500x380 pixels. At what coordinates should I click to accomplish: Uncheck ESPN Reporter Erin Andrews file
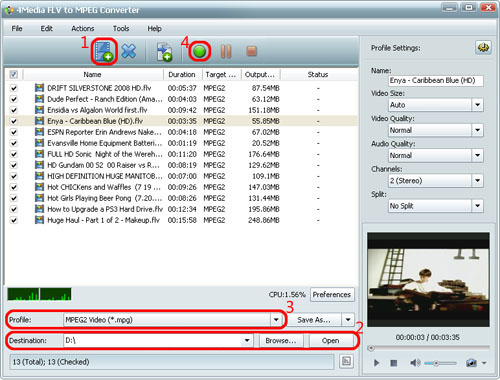pos(14,132)
